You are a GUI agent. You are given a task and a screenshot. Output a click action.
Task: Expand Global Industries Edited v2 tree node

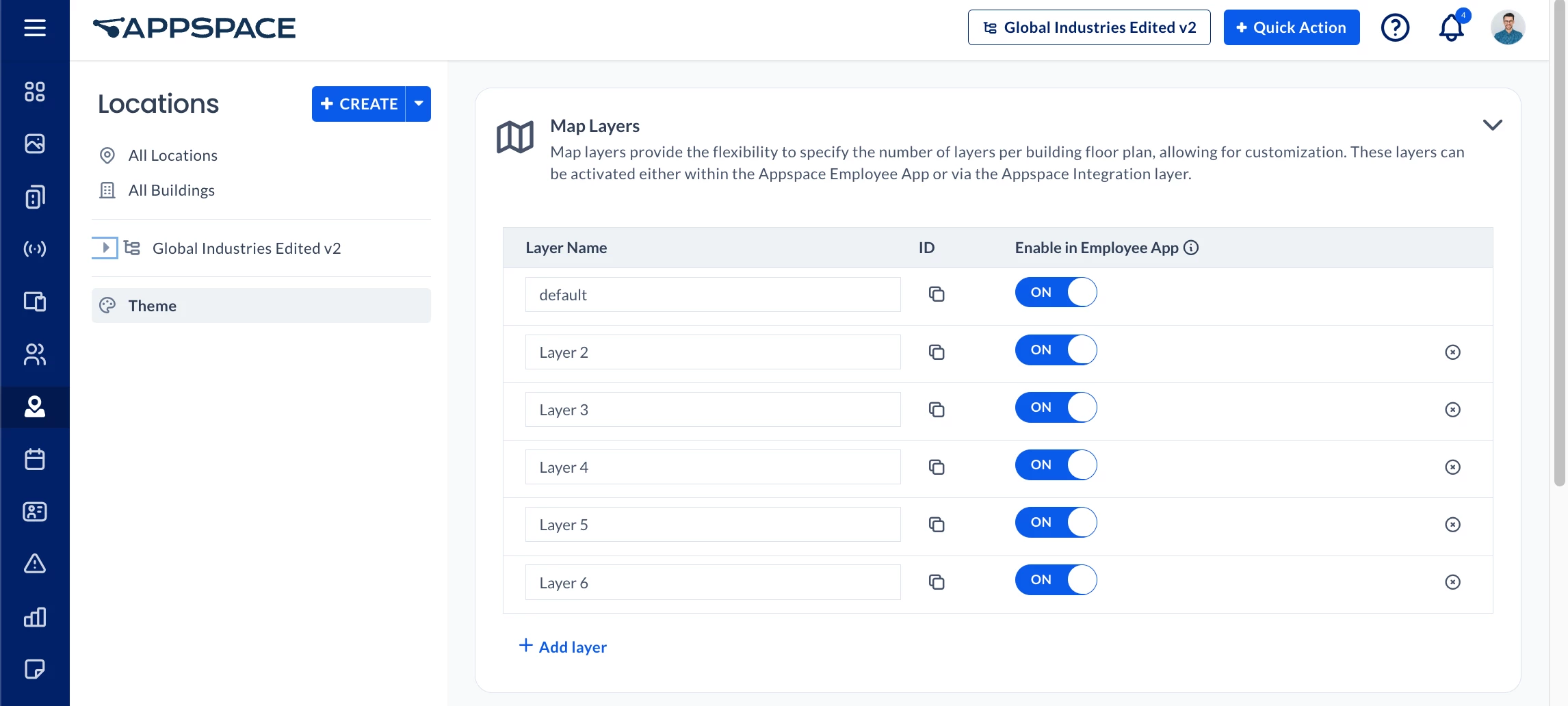click(105, 248)
